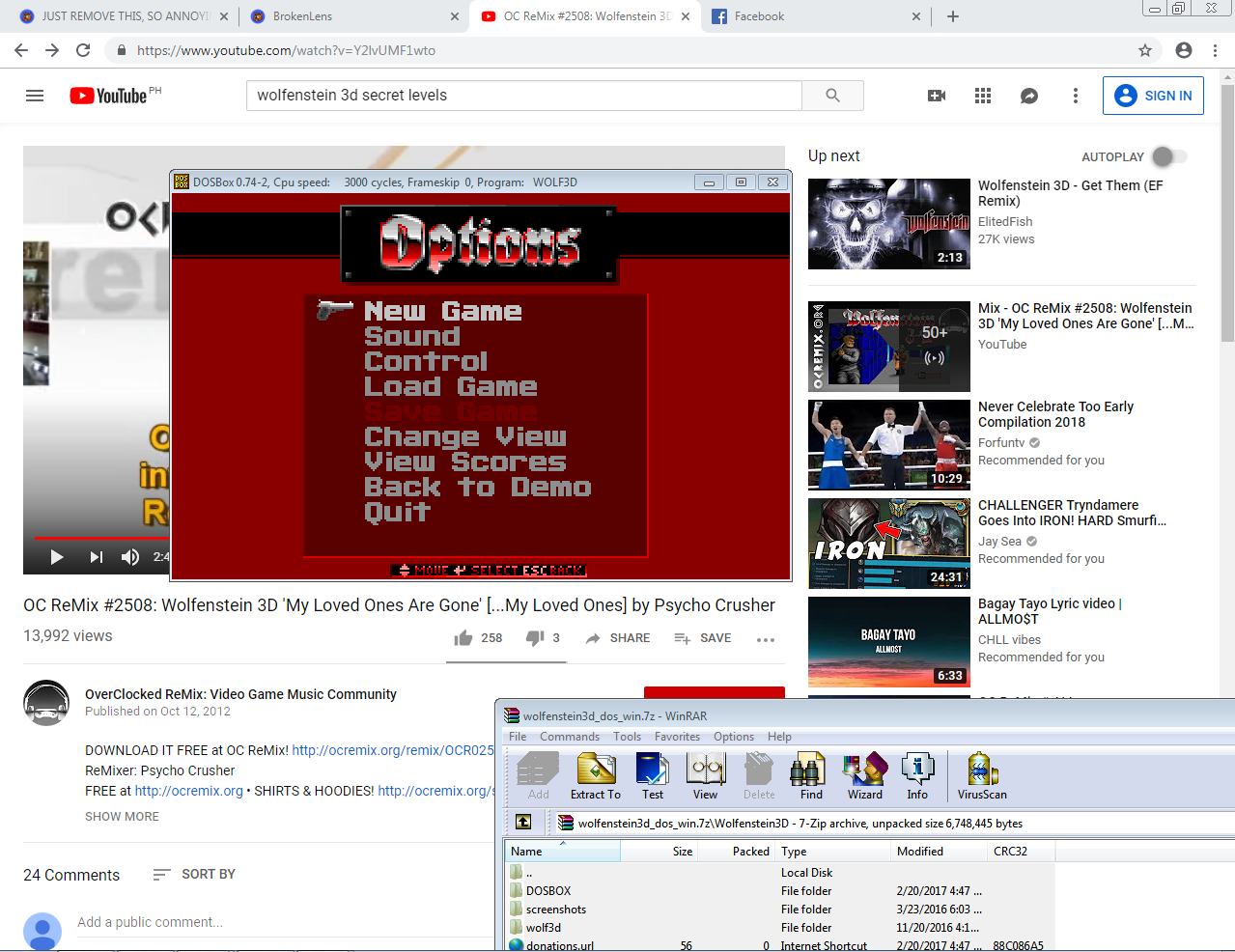Open WinRAR Options menu

pyautogui.click(x=734, y=737)
